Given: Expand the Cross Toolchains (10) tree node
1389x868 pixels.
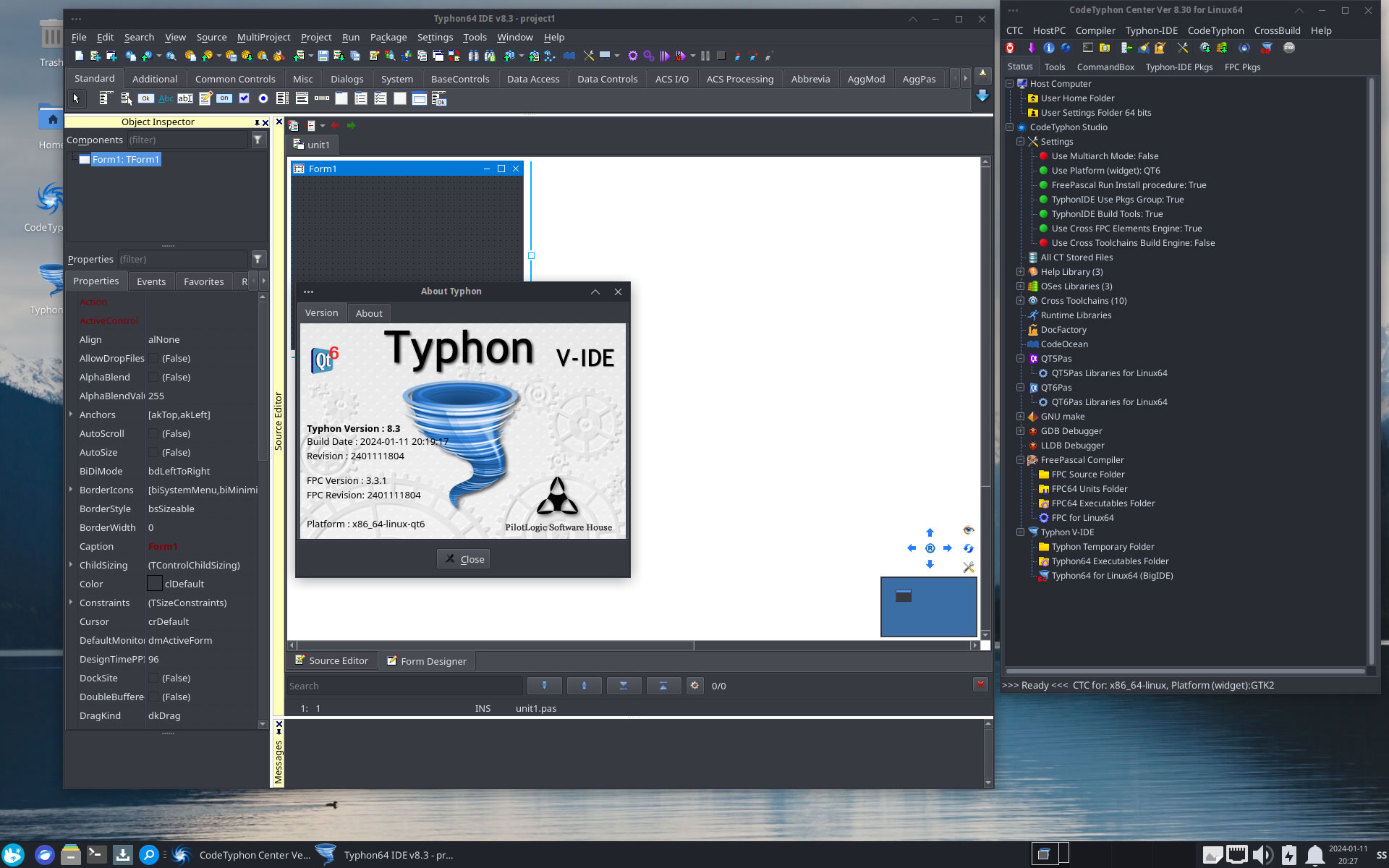Looking at the screenshot, I should tap(1020, 301).
